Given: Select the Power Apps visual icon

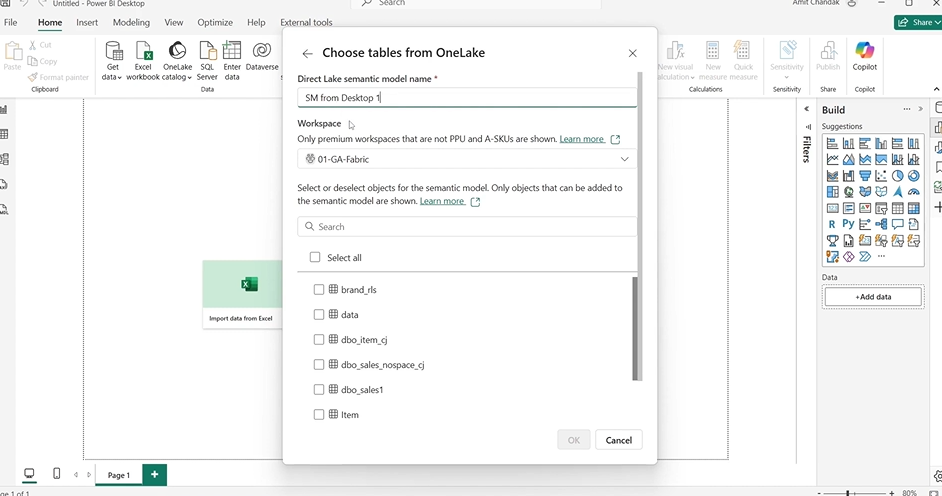Looking at the screenshot, I should click(848, 257).
